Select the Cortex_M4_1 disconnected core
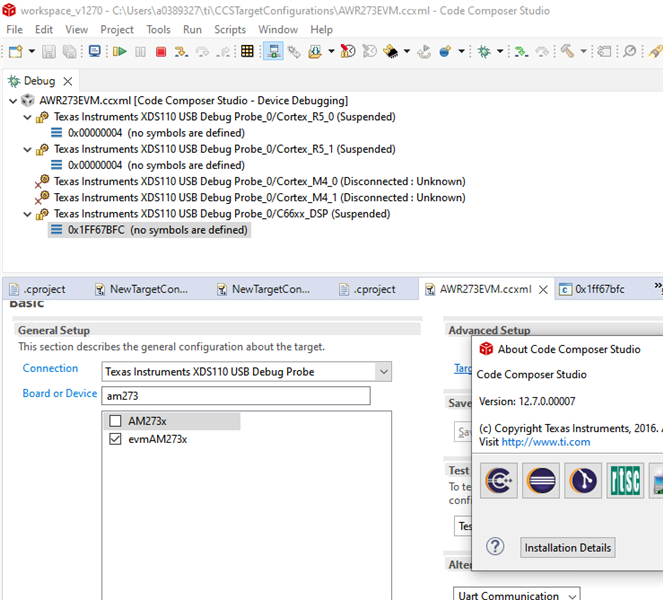 coord(259,197)
